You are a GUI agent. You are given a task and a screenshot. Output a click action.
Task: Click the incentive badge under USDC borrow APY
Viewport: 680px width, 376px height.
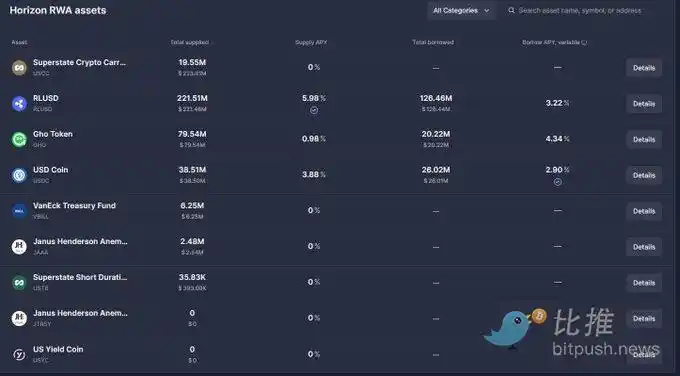(x=558, y=182)
